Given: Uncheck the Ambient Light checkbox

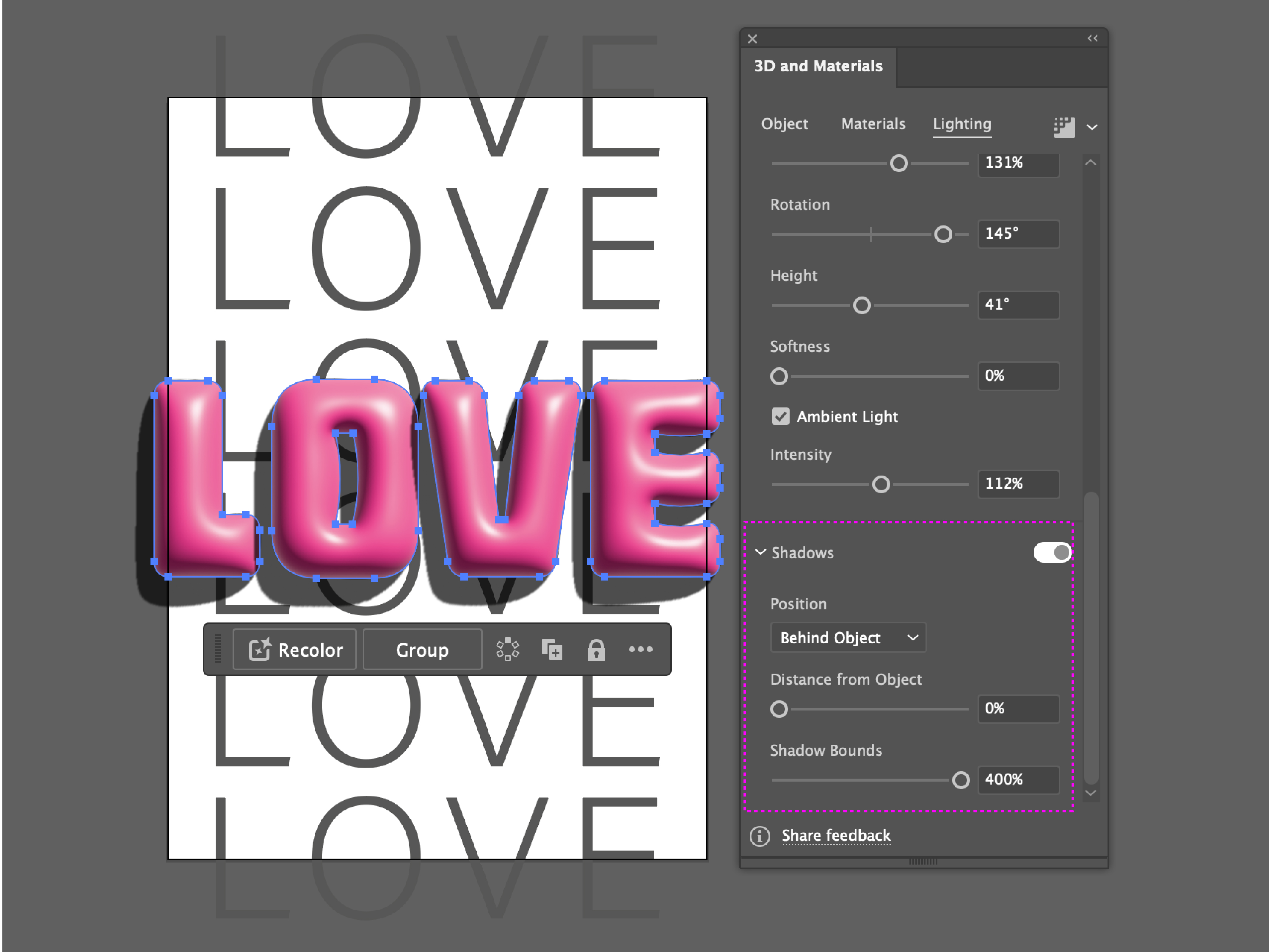Looking at the screenshot, I should tap(780, 417).
